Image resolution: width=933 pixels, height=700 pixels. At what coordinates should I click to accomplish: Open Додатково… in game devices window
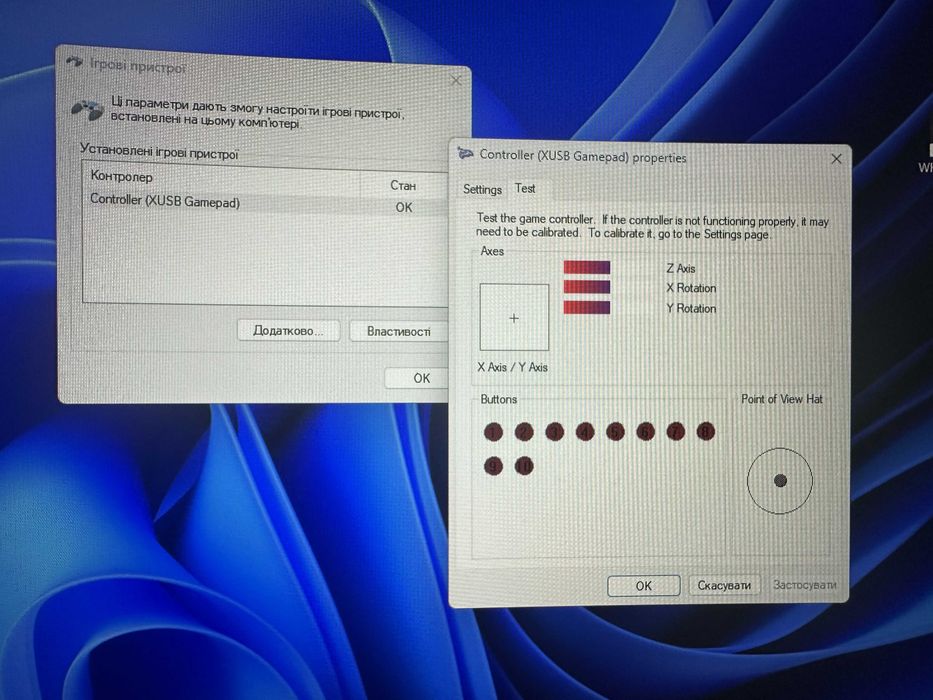[288, 330]
